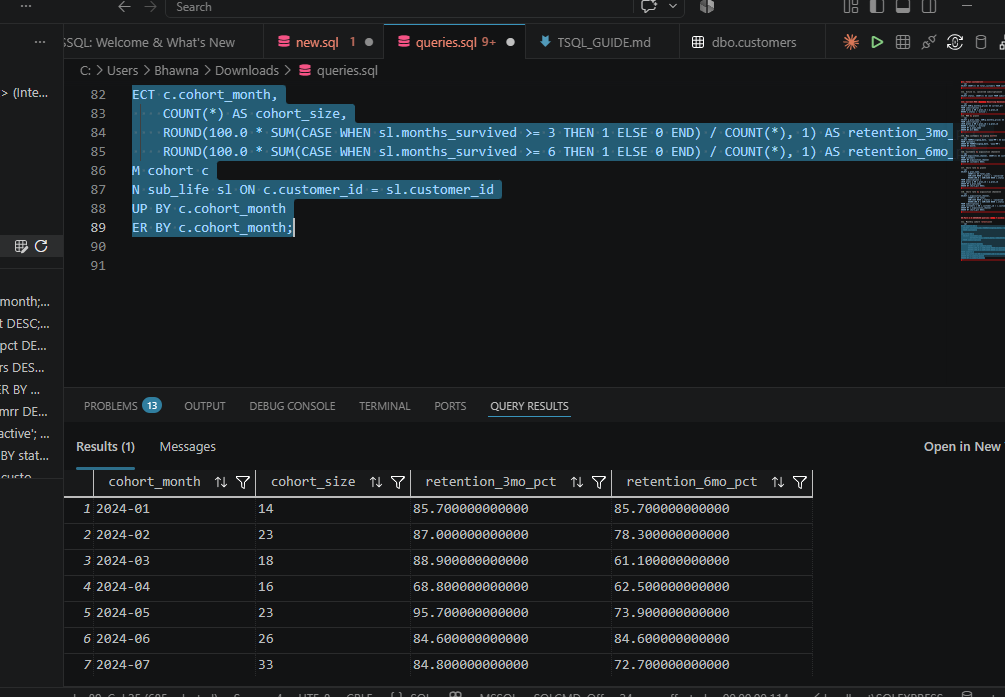Go forward with the right arrow
The height and width of the screenshot is (697, 1005).
point(150,6)
